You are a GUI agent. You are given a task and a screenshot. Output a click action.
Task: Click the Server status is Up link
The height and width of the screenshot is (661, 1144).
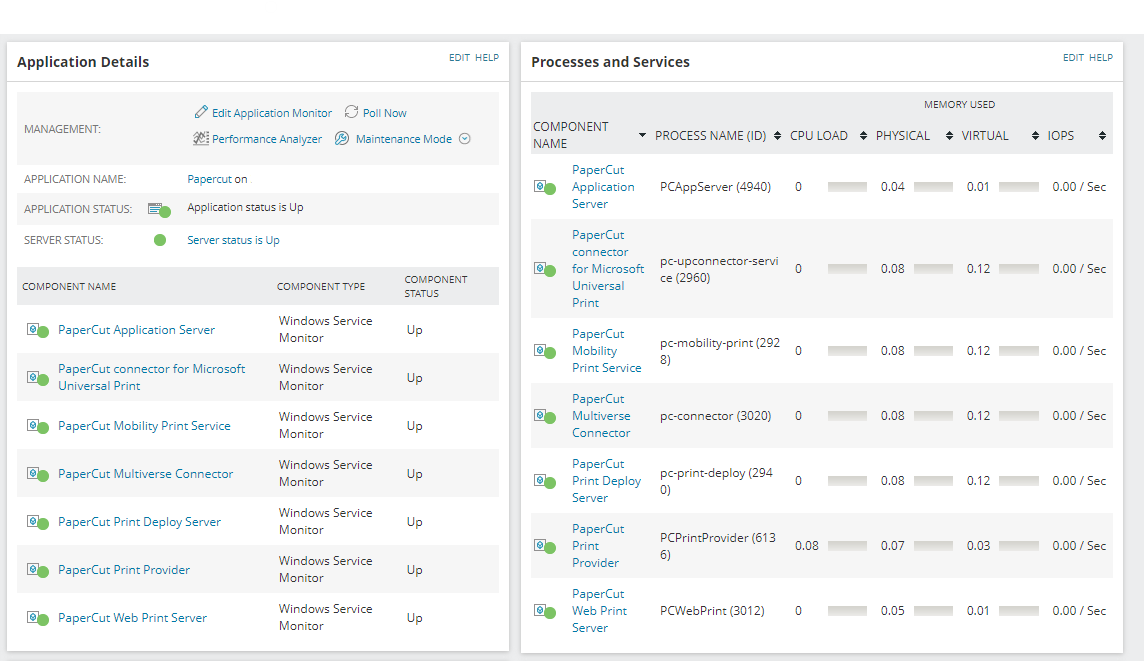tap(233, 240)
